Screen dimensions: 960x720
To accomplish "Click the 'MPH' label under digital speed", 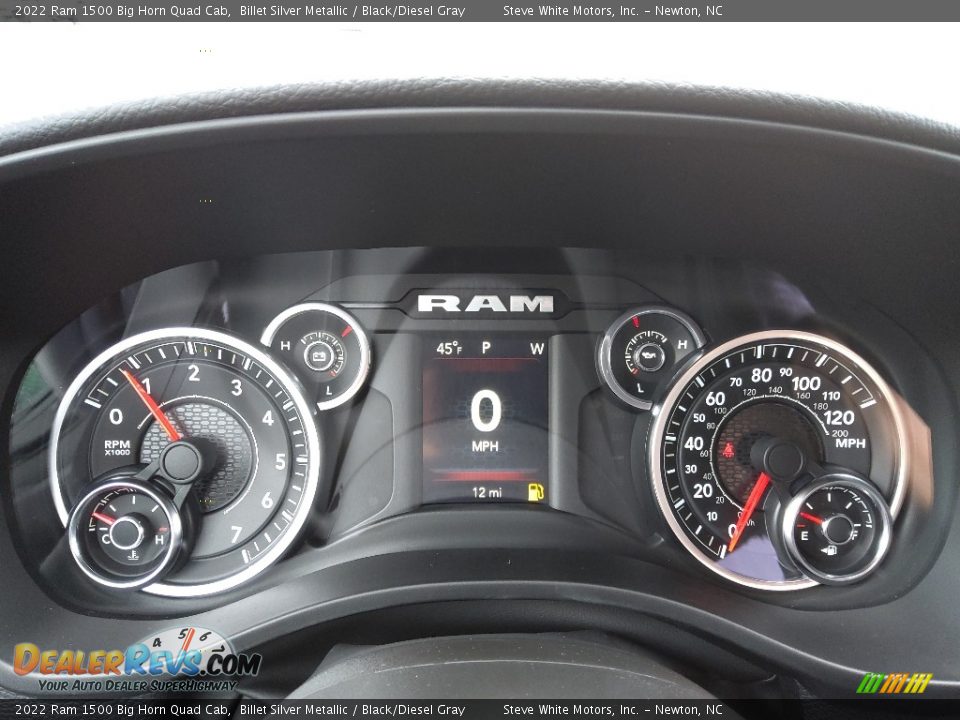I will point(485,447).
